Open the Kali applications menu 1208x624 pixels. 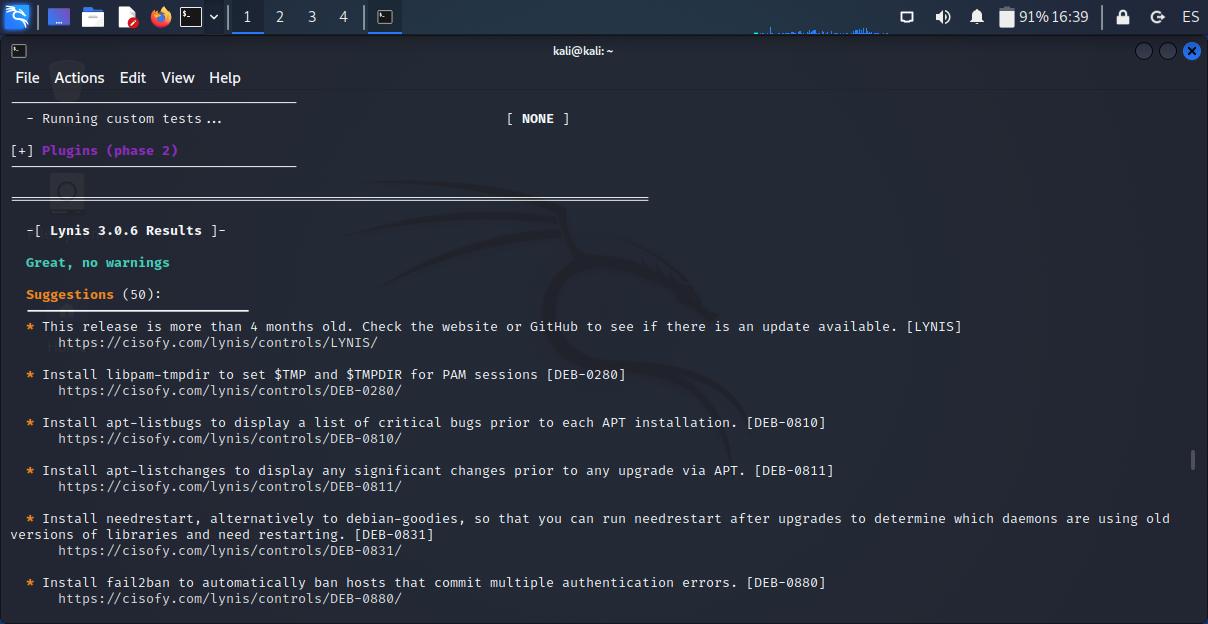pos(17,16)
